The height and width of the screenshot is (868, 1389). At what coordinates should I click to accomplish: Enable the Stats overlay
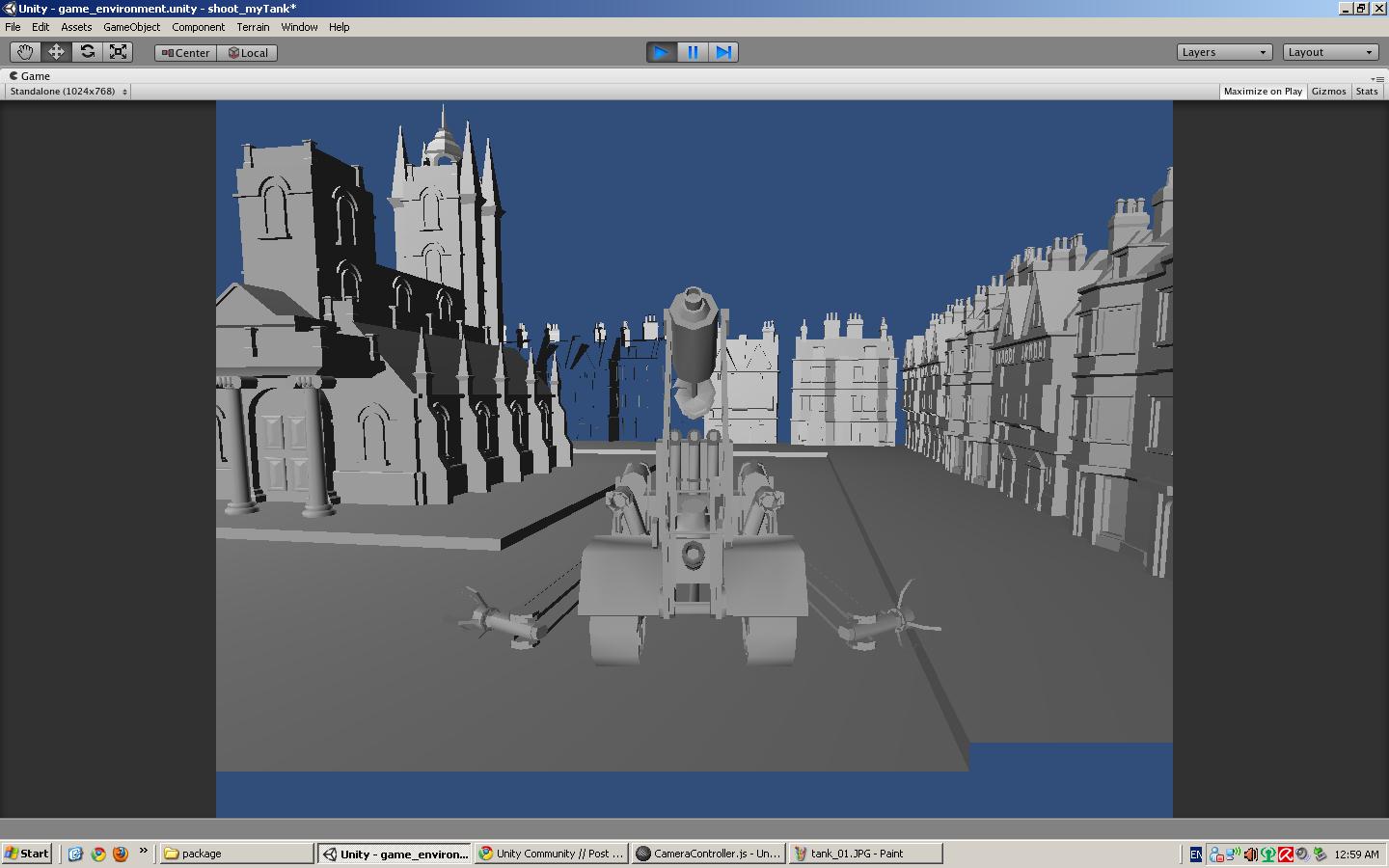tap(1367, 91)
